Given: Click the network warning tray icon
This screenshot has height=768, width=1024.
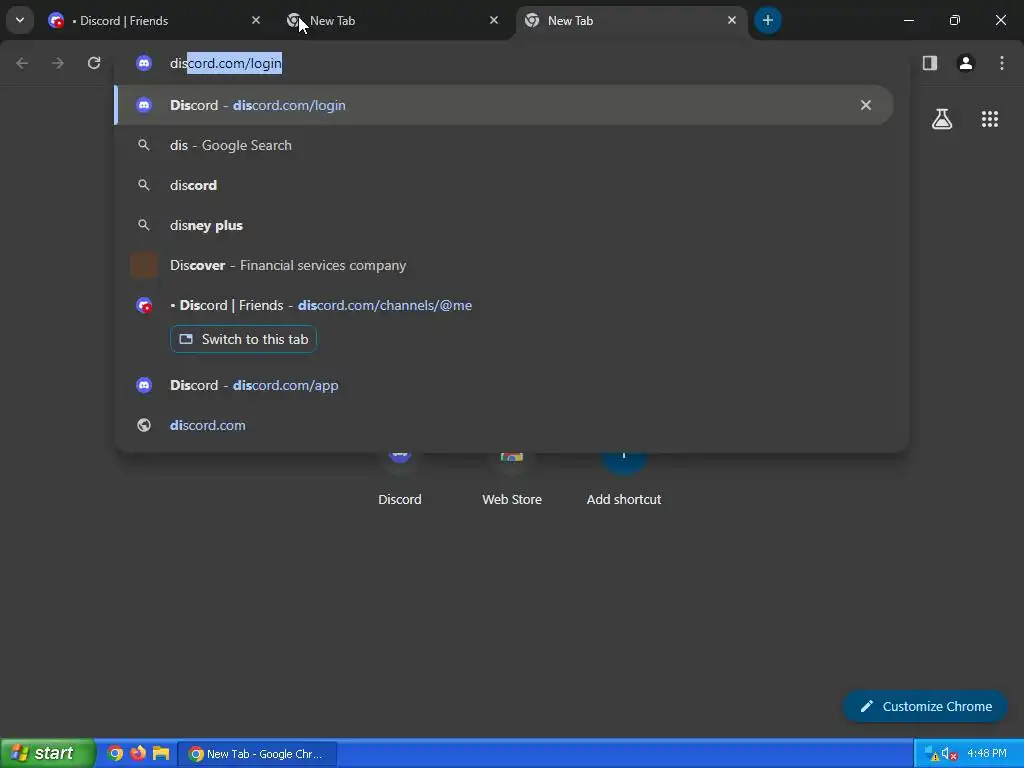Looking at the screenshot, I should (x=931, y=754).
